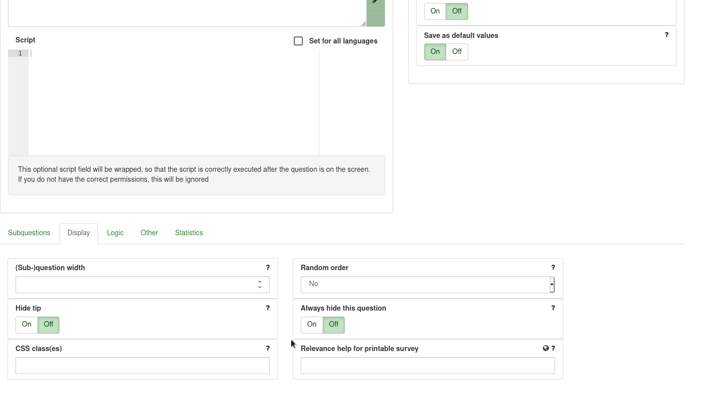Click the (Sub-)question width spinner arrows

[x=260, y=284]
